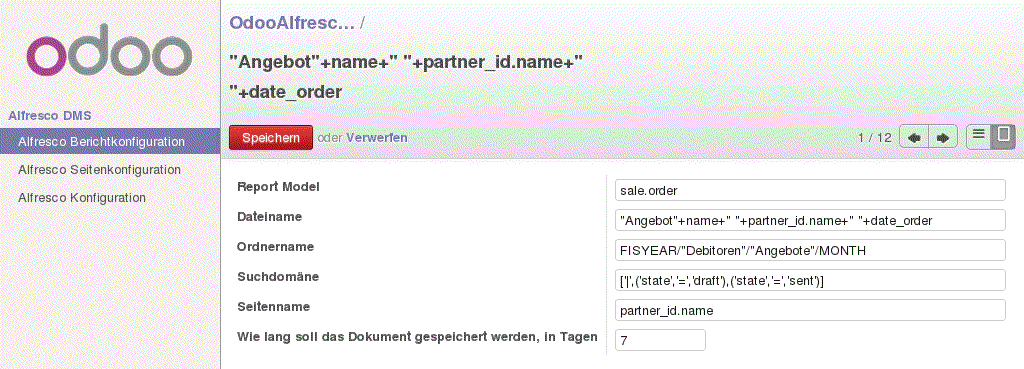The width and height of the screenshot is (1024, 369).
Task: Go to previous record arrow
Action: pyautogui.click(x=914, y=138)
